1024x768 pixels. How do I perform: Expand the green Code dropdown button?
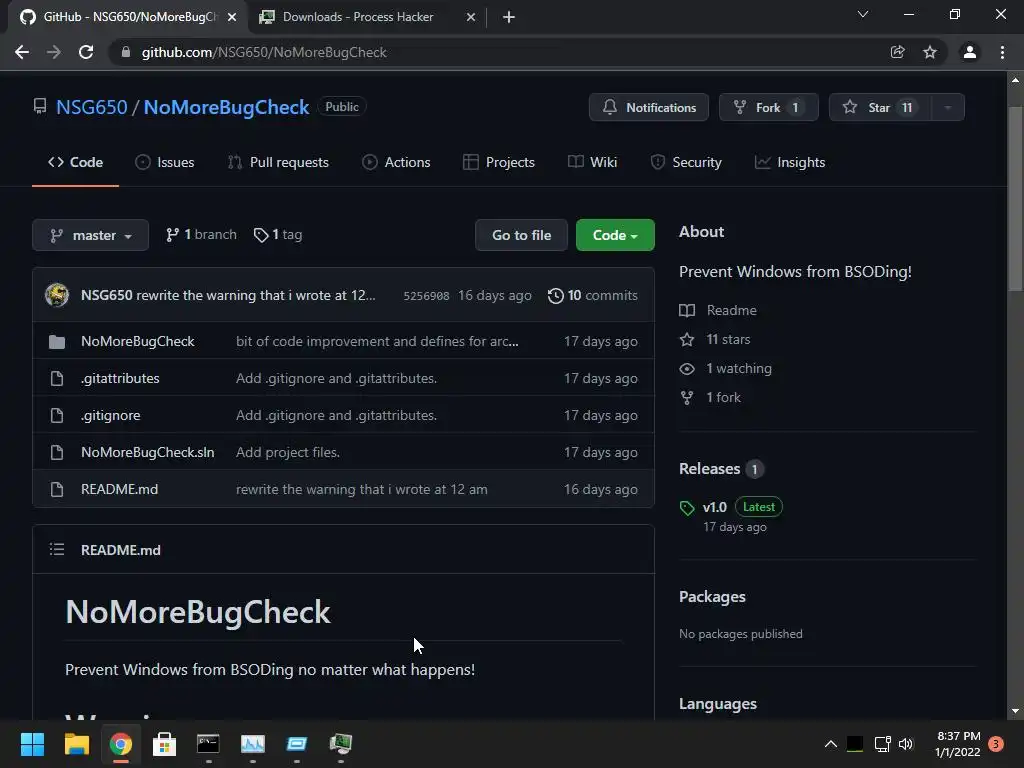(x=615, y=235)
